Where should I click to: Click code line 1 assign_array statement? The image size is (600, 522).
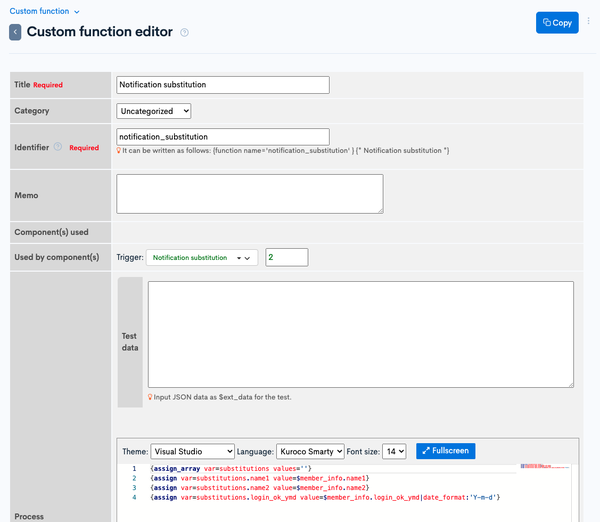(231, 468)
